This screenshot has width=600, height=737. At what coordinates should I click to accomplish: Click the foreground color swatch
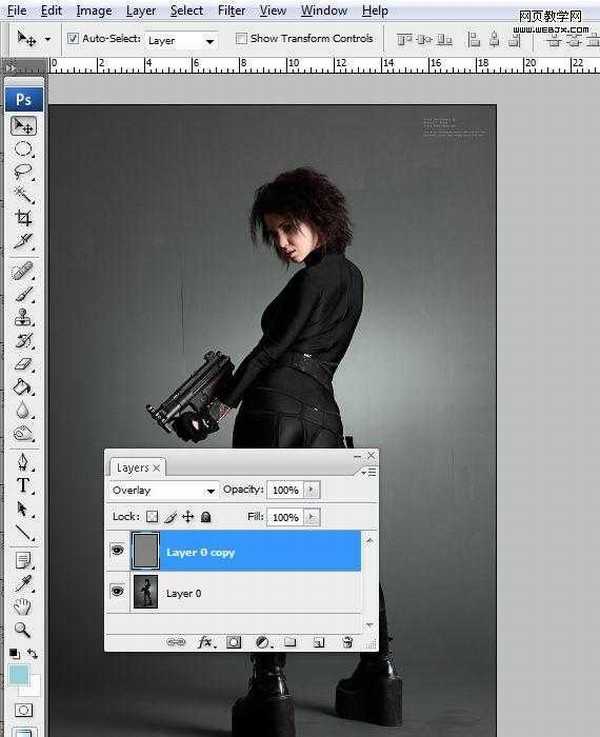[x=19, y=676]
